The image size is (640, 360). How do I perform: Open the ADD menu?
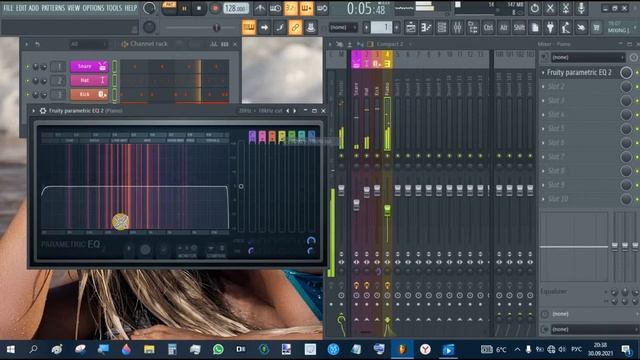(34, 8)
